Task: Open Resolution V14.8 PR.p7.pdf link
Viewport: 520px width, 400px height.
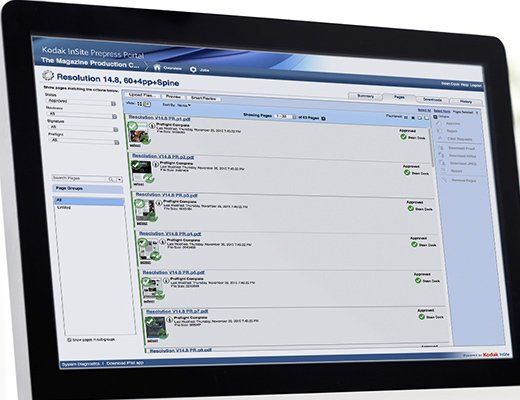Action: (177, 311)
